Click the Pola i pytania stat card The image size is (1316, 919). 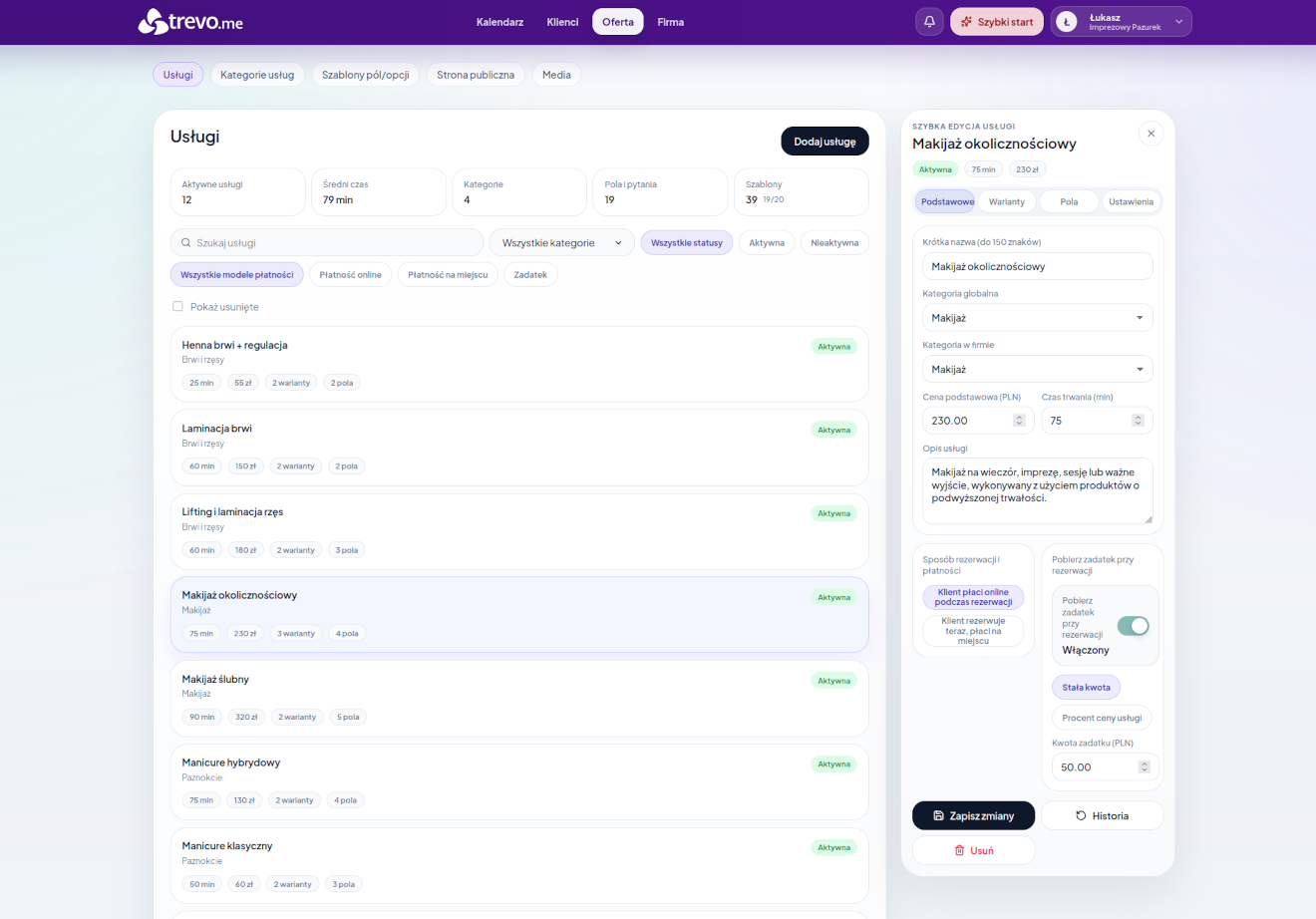pyautogui.click(x=660, y=191)
